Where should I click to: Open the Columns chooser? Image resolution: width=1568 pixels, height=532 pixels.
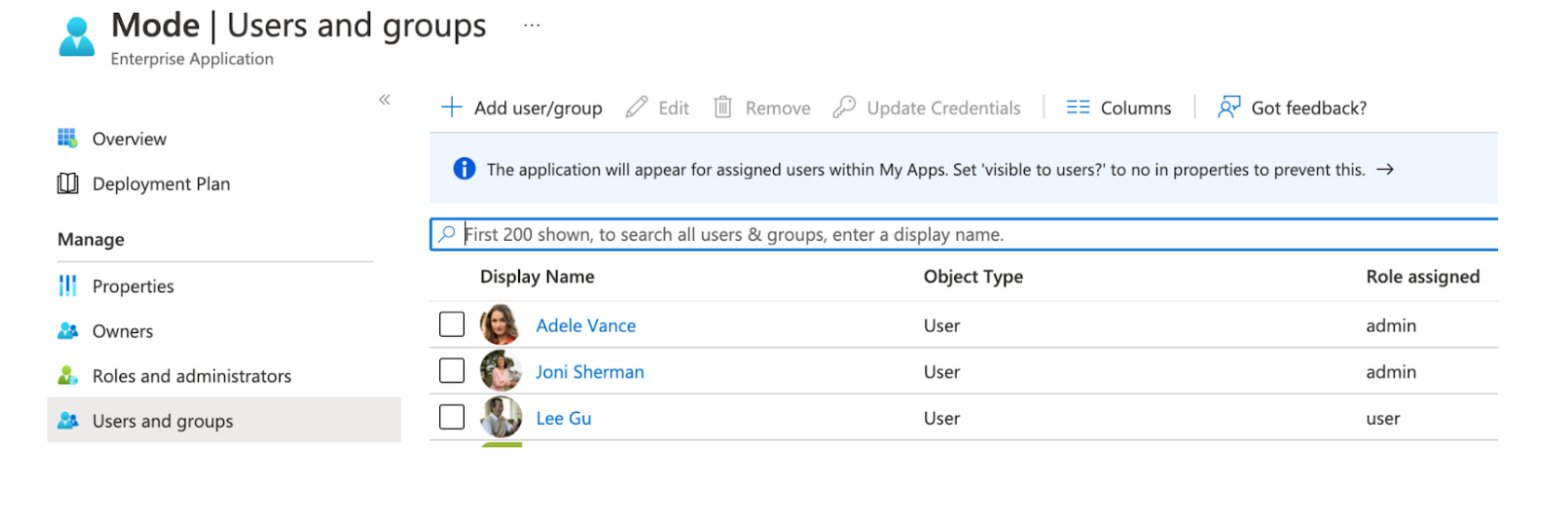(1119, 108)
